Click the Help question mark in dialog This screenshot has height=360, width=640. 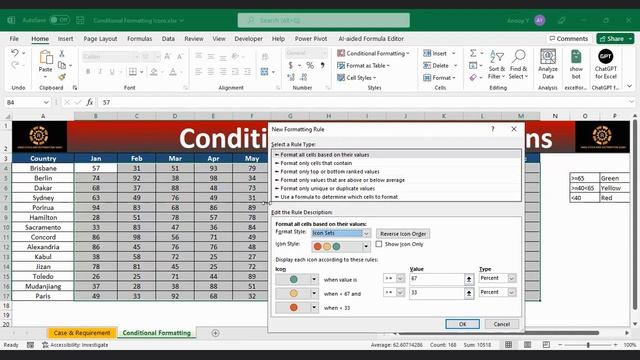pos(493,129)
